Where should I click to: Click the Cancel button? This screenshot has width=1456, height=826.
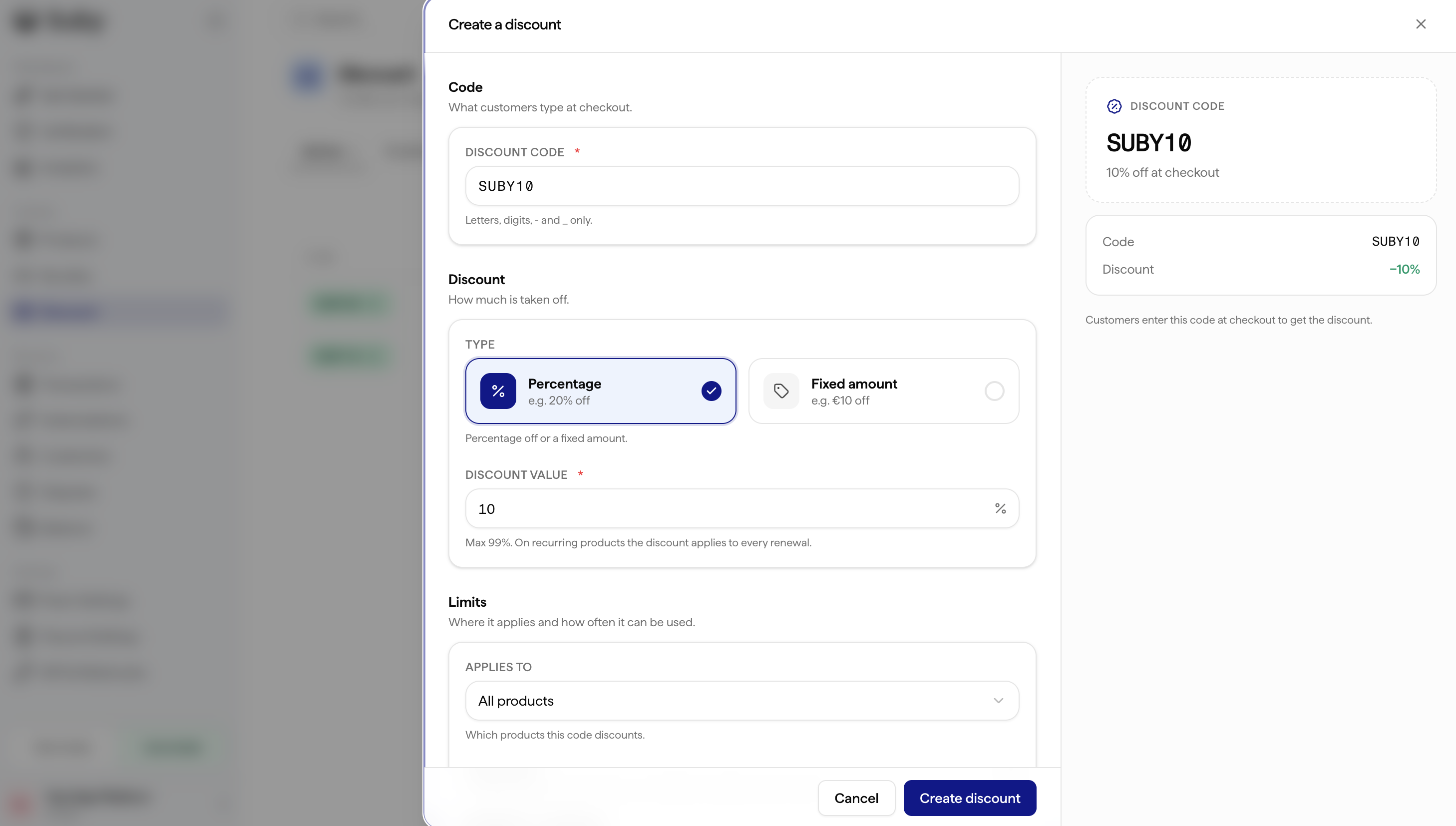[x=856, y=798]
